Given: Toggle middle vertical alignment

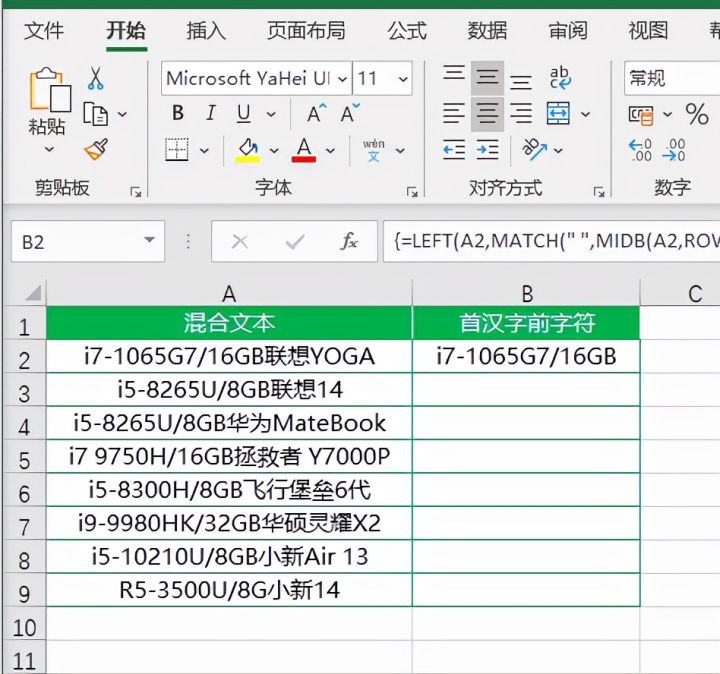Looking at the screenshot, I should [487, 77].
